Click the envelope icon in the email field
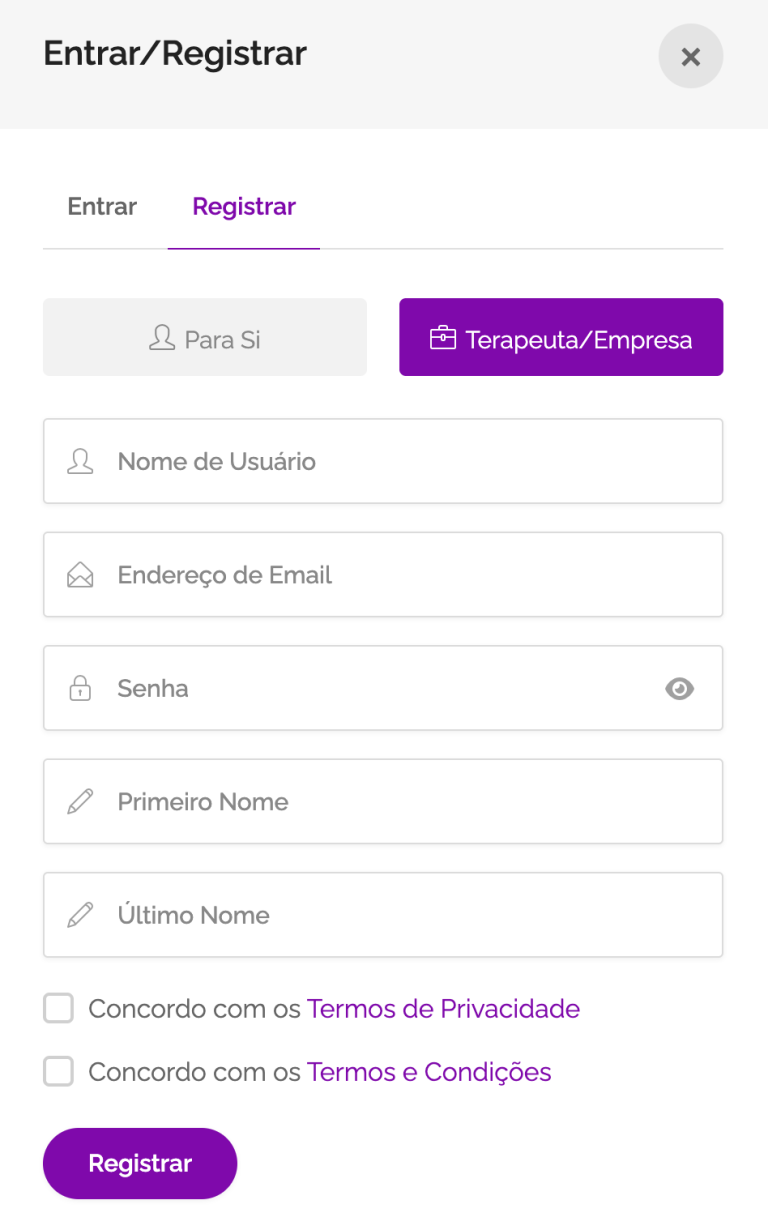768x1230 pixels. (x=80, y=575)
